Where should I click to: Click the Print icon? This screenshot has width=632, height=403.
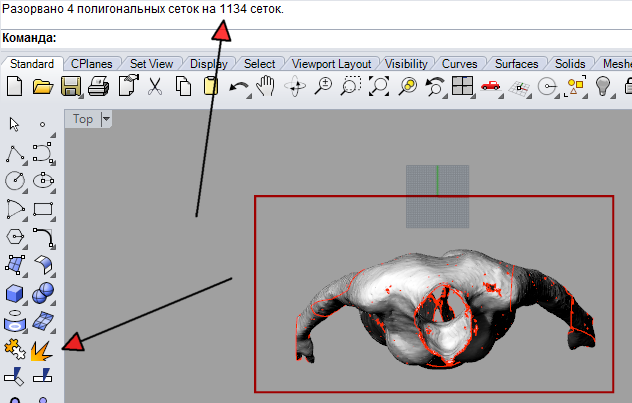99,87
